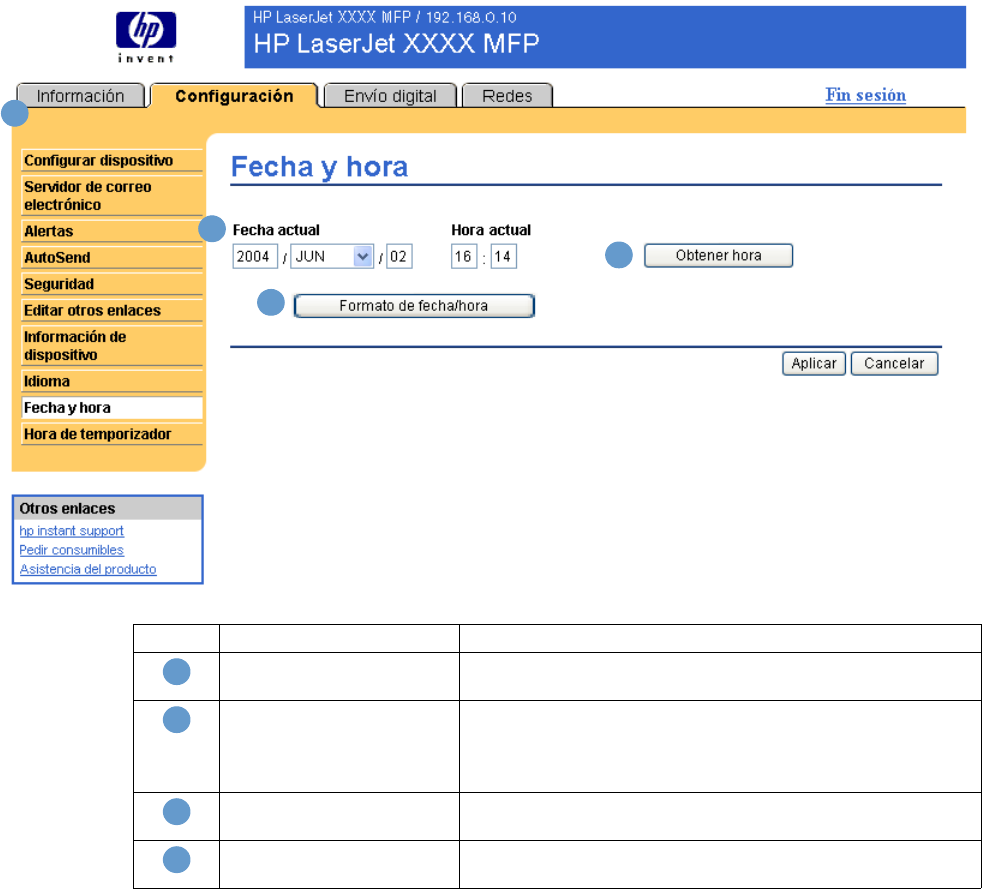This screenshot has height=889, width=982.
Task: Click the HP invent logo
Action: (146, 37)
